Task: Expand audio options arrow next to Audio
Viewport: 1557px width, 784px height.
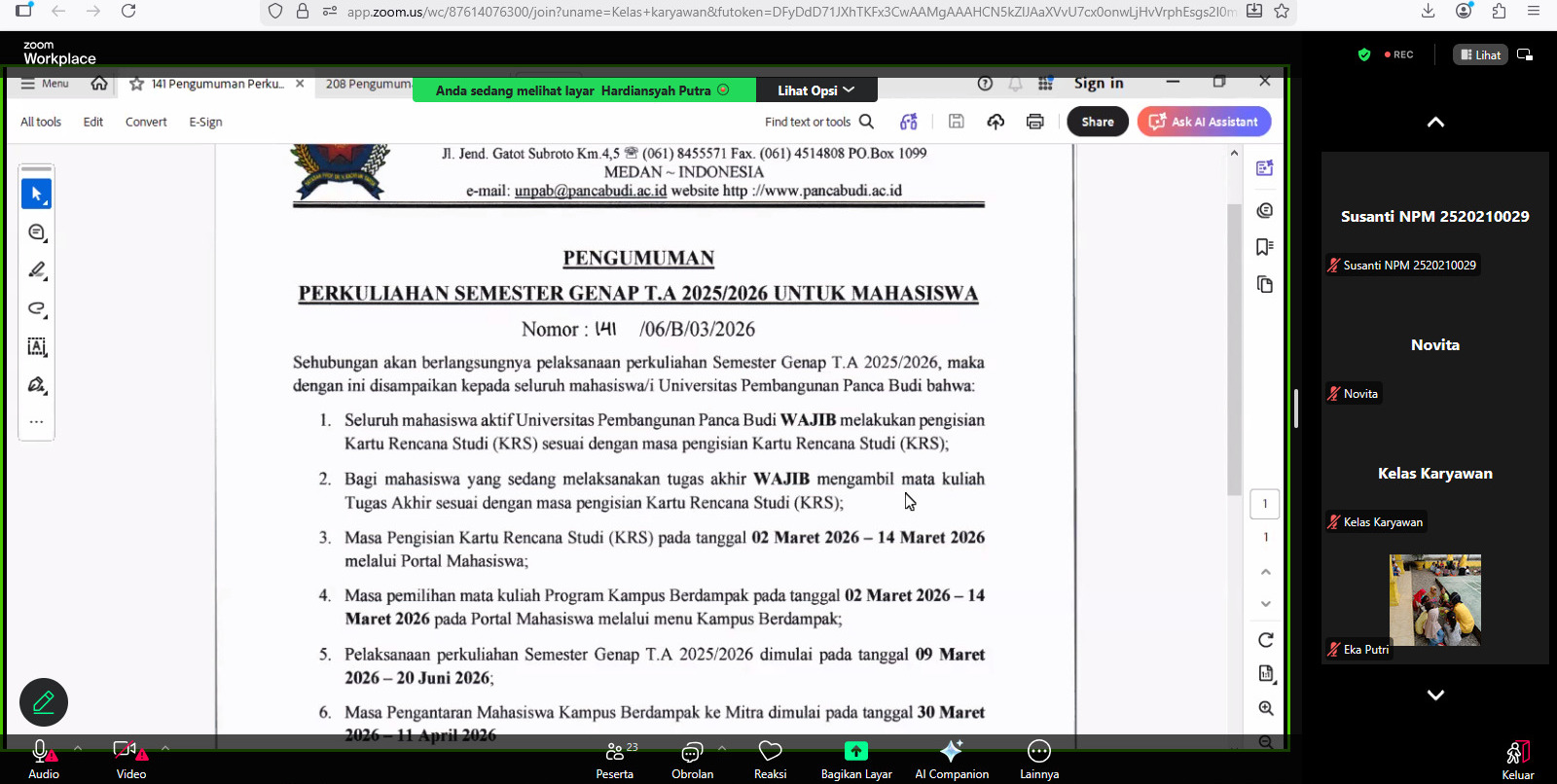Action: point(78,748)
